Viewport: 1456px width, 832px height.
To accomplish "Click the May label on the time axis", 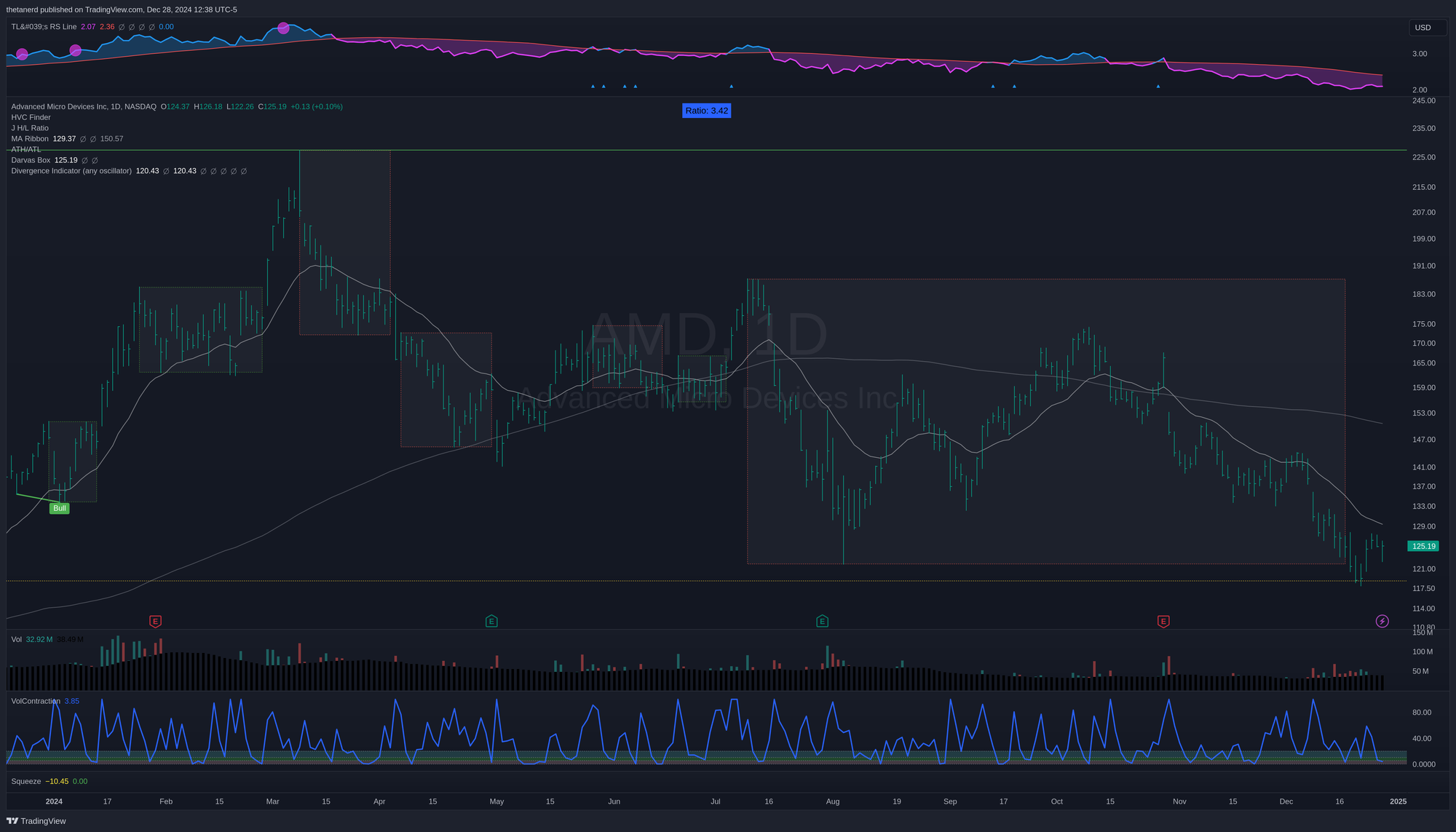I will (496, 801).
